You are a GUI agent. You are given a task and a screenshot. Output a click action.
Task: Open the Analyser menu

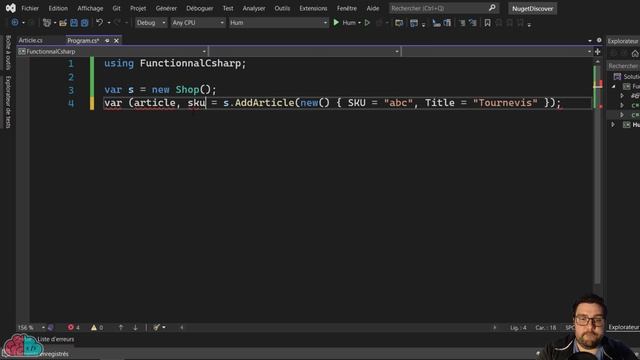(254, 8)
